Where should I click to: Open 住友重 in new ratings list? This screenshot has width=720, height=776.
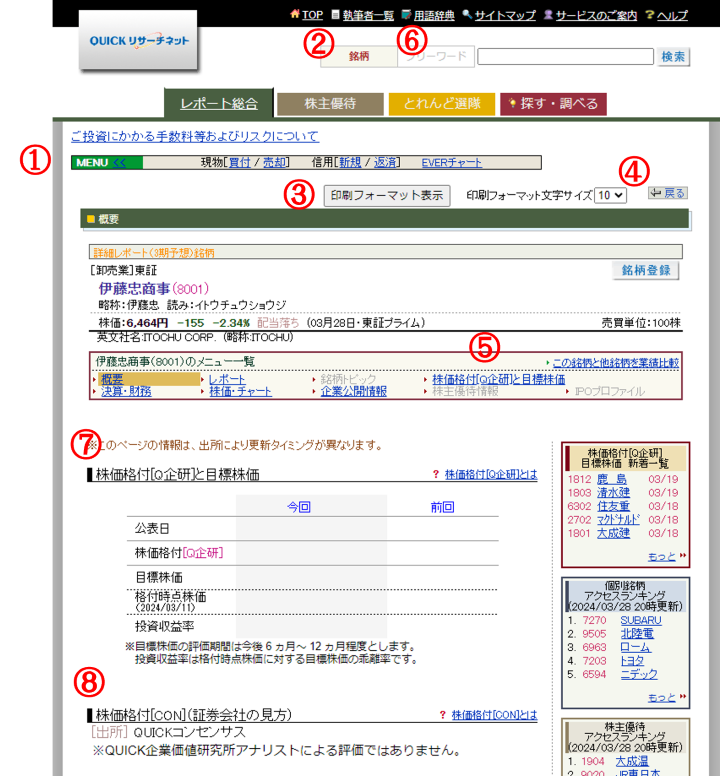click(613, 506)
